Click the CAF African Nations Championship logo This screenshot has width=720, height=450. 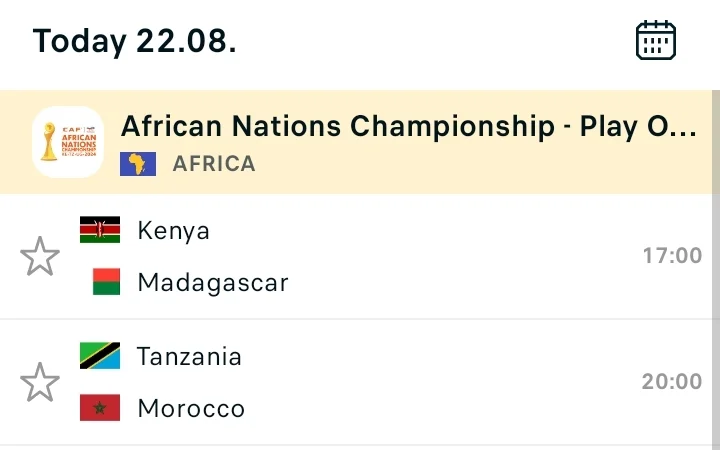click(x=68, y=142)
